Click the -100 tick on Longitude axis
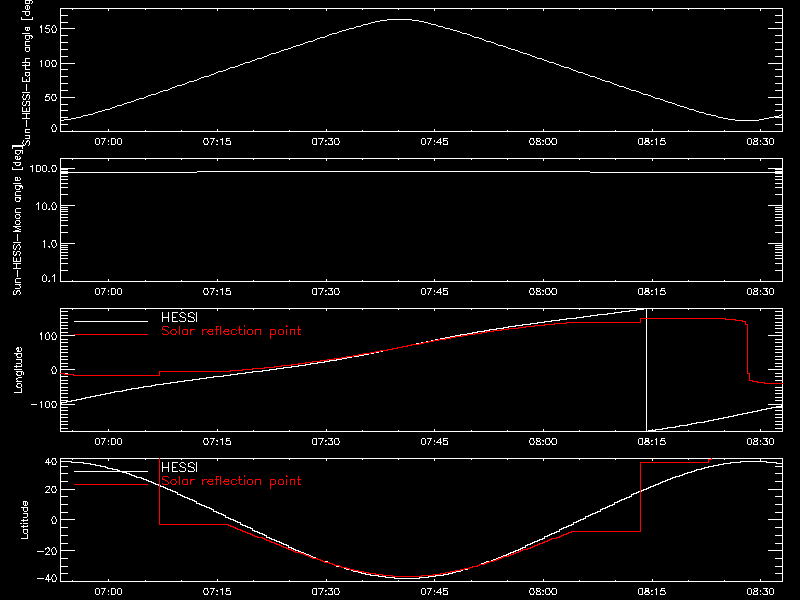 pyautogui.click(x=44, y=404)
